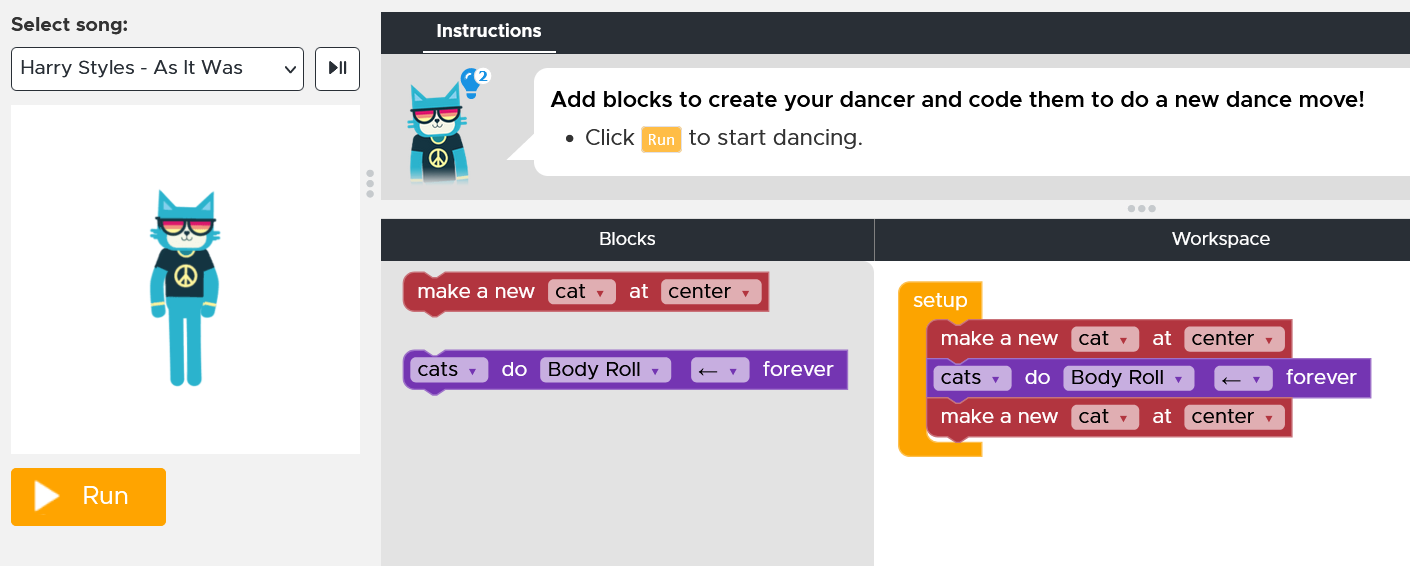Start the dance with Run button
This screenshot has width=1410, height=566.
(x=88, y=496)
